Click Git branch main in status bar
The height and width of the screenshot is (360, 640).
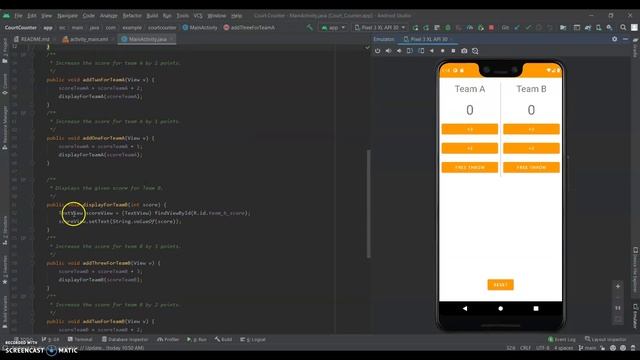[586, 348]
